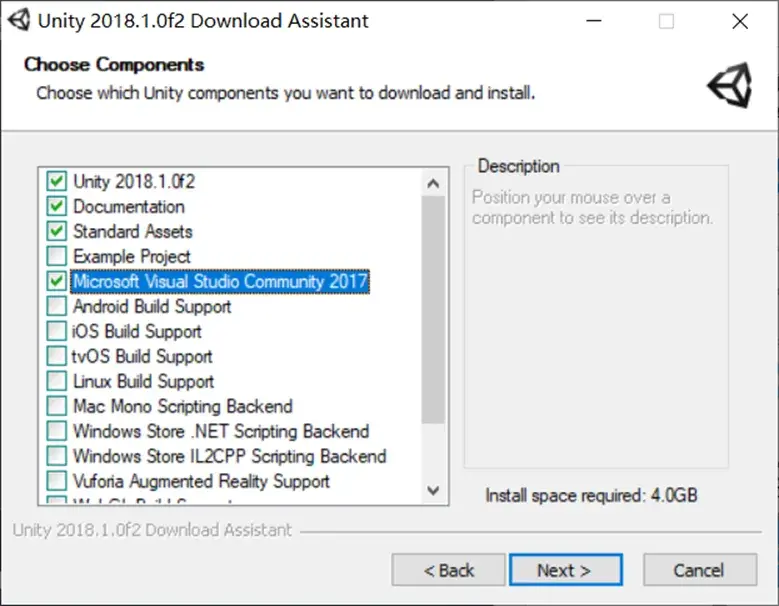
Task: Tick Windows Store IL2CPP Scripting Backend
Action: click(x=56, y=455)
